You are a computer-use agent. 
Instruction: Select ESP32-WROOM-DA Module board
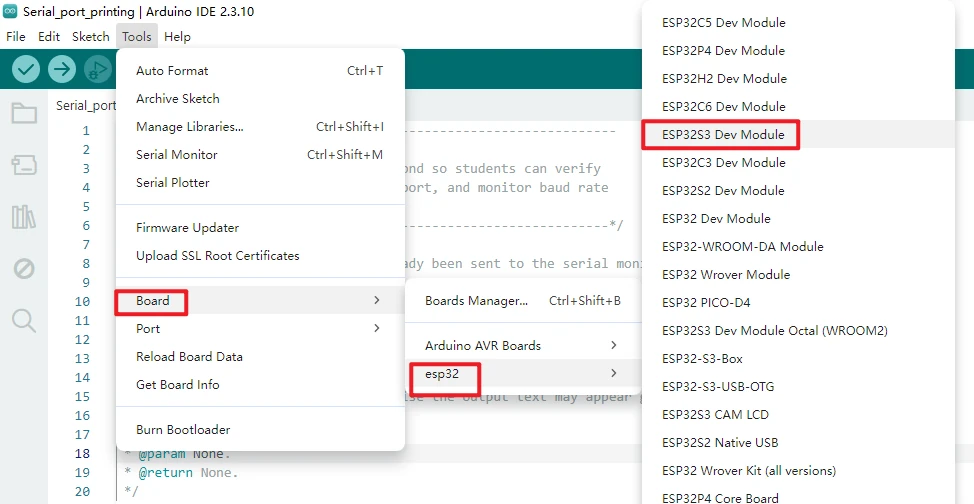click(x=798, y=247)
